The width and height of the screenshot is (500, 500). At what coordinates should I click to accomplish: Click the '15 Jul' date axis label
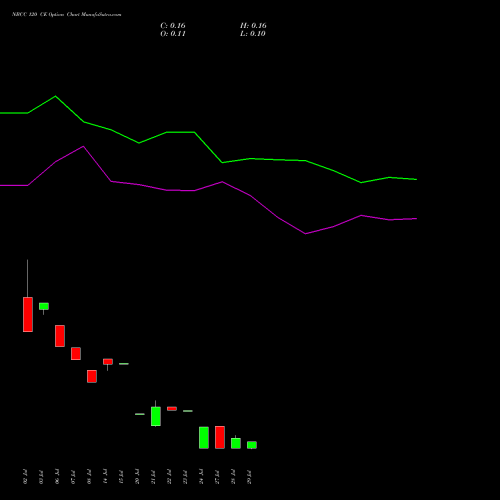tap(121, 477)
